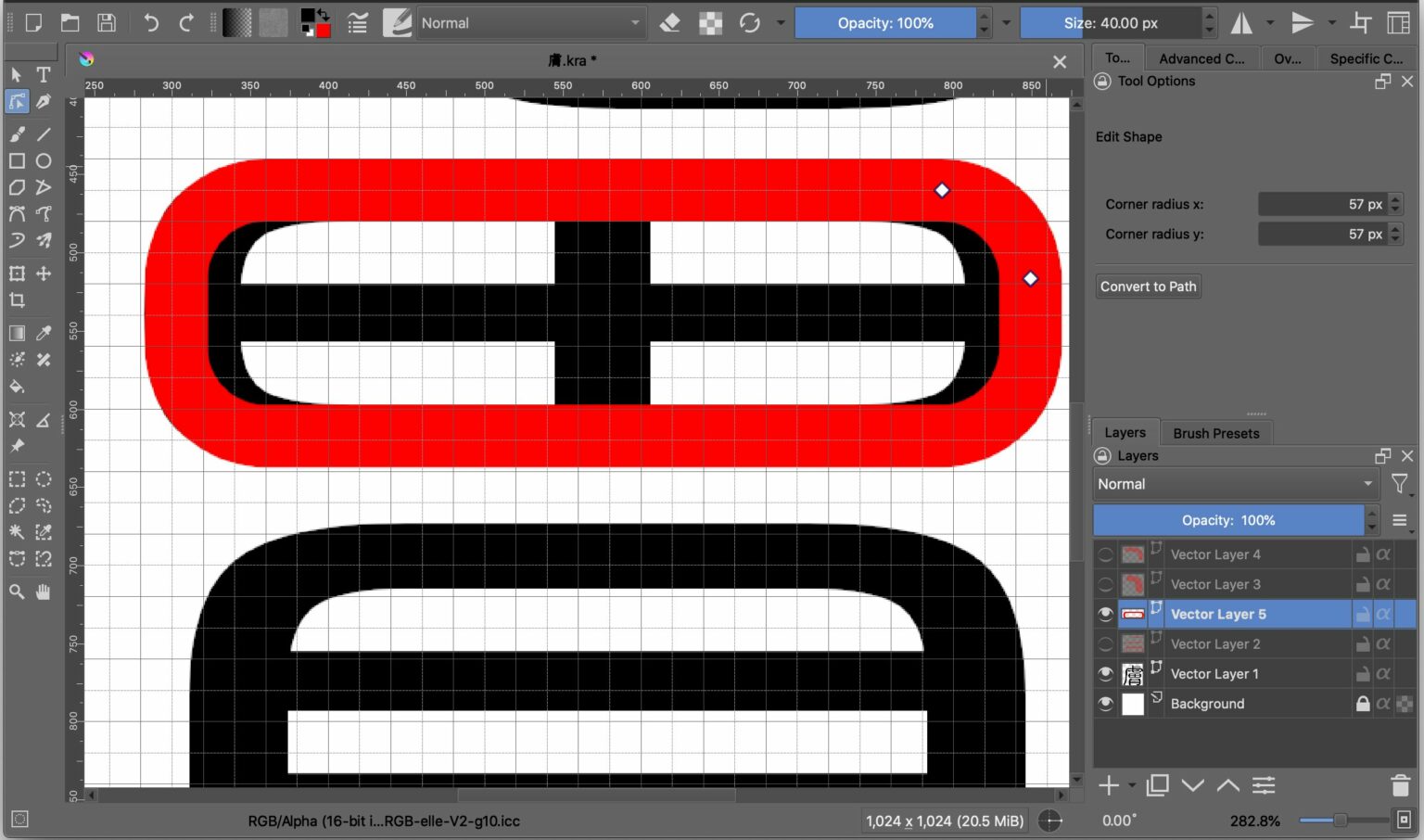Adjust the layer Opacity slider
1424x840 pixels.
coord(1227,520)
